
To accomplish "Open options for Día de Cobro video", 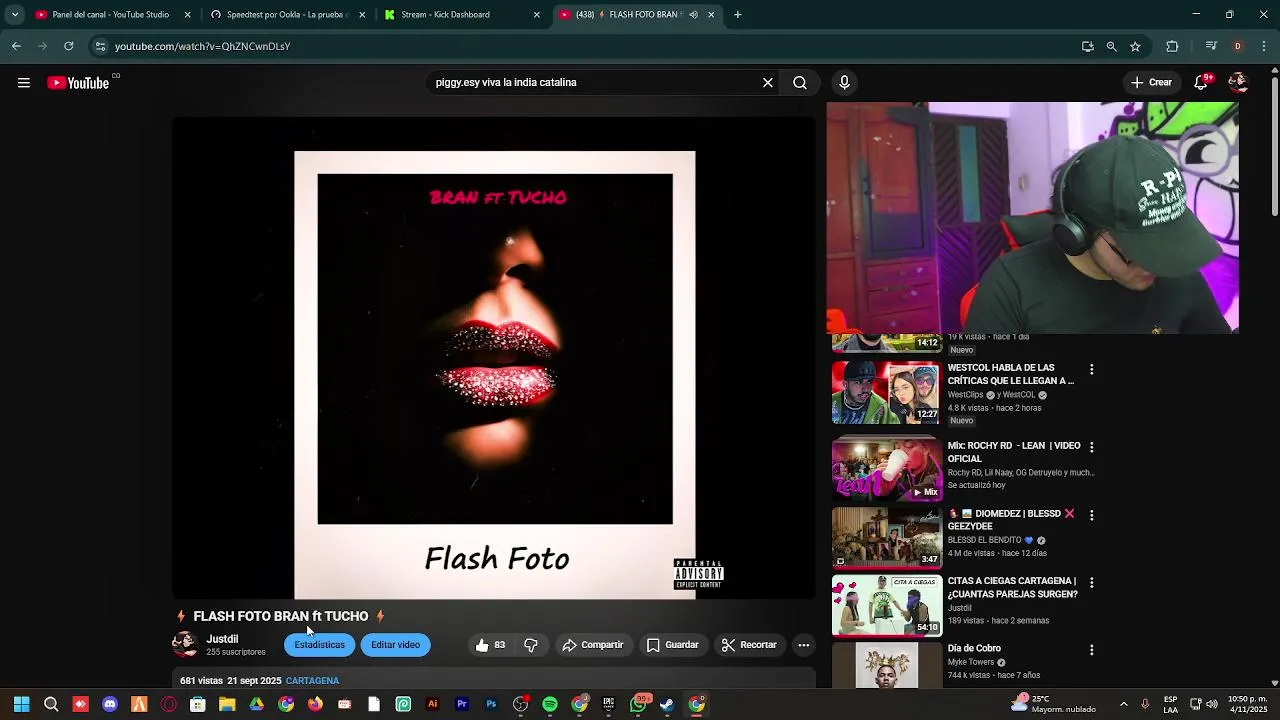I will point(1091,650).
